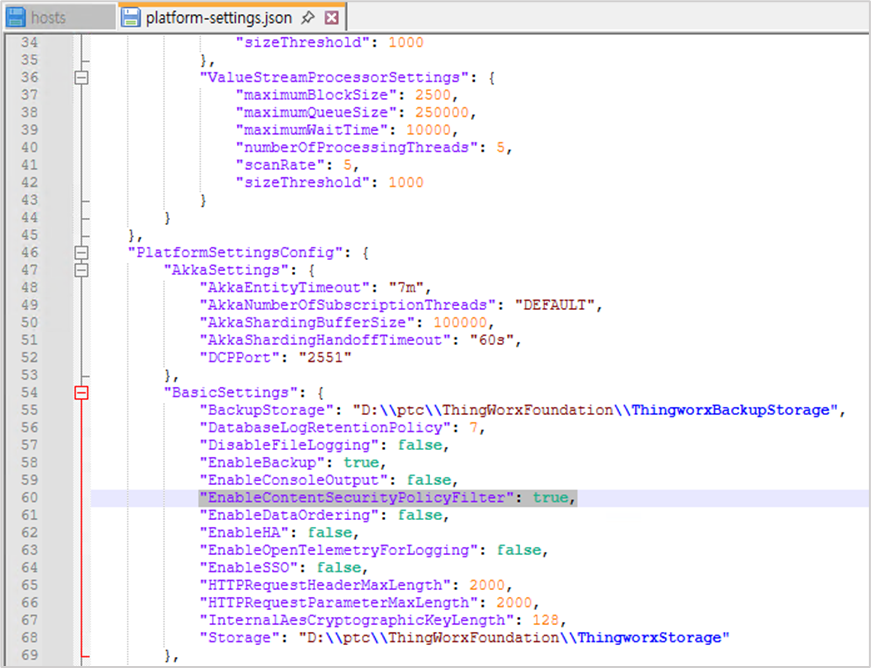Click the "numberOfProcessingThreads" key
This screenshot has width=871, height=668.
tap(357, 147)
